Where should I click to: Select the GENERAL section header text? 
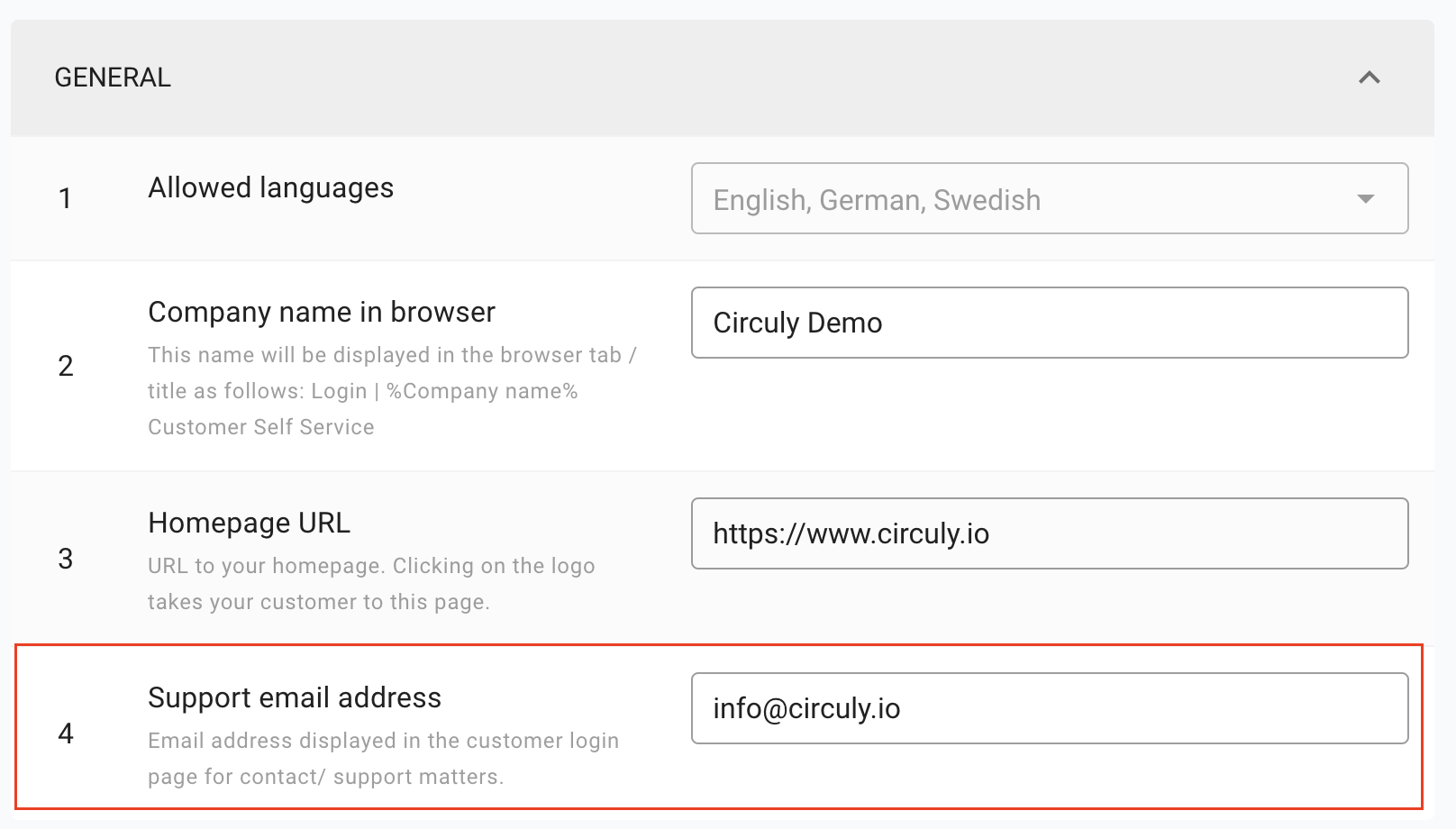[x=113, y=77]
